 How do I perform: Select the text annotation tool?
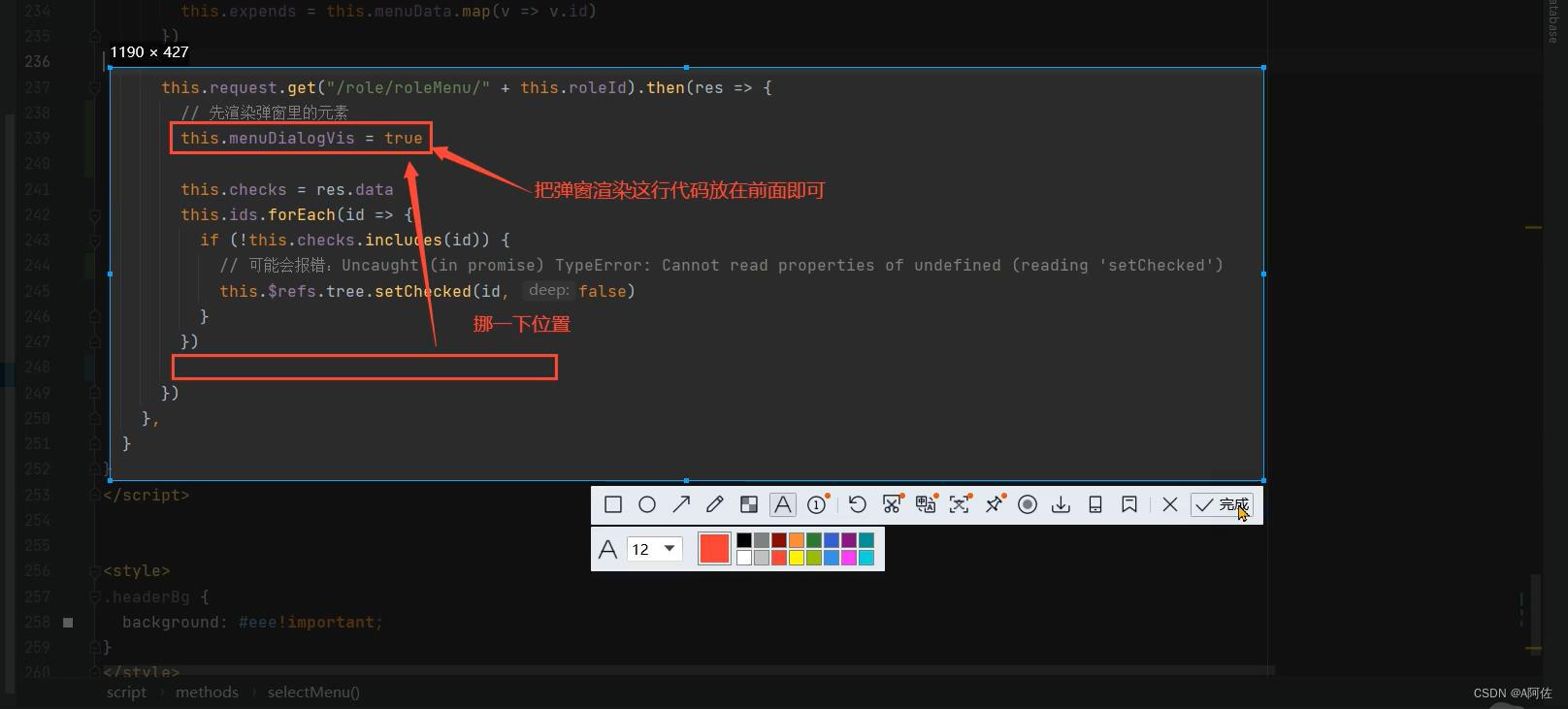point(783,504)
